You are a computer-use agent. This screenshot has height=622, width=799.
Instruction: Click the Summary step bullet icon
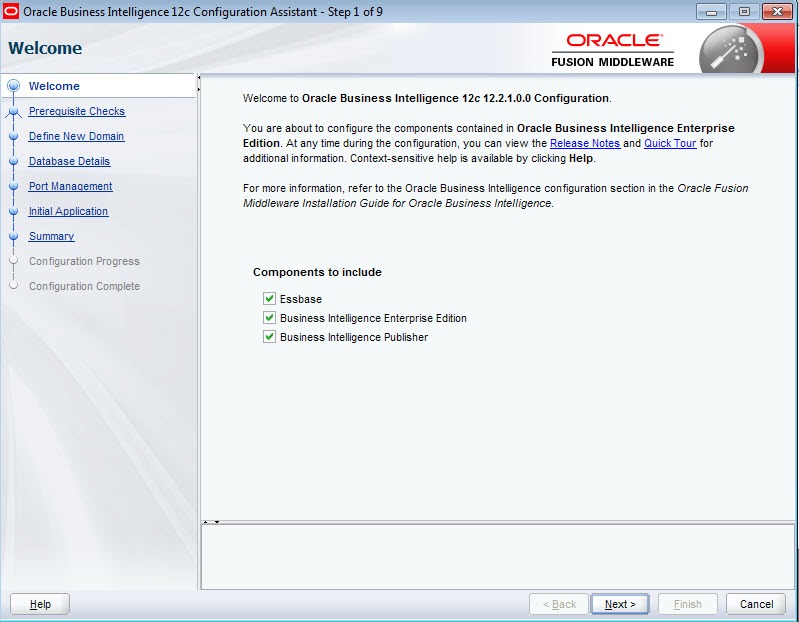[14, 236]
